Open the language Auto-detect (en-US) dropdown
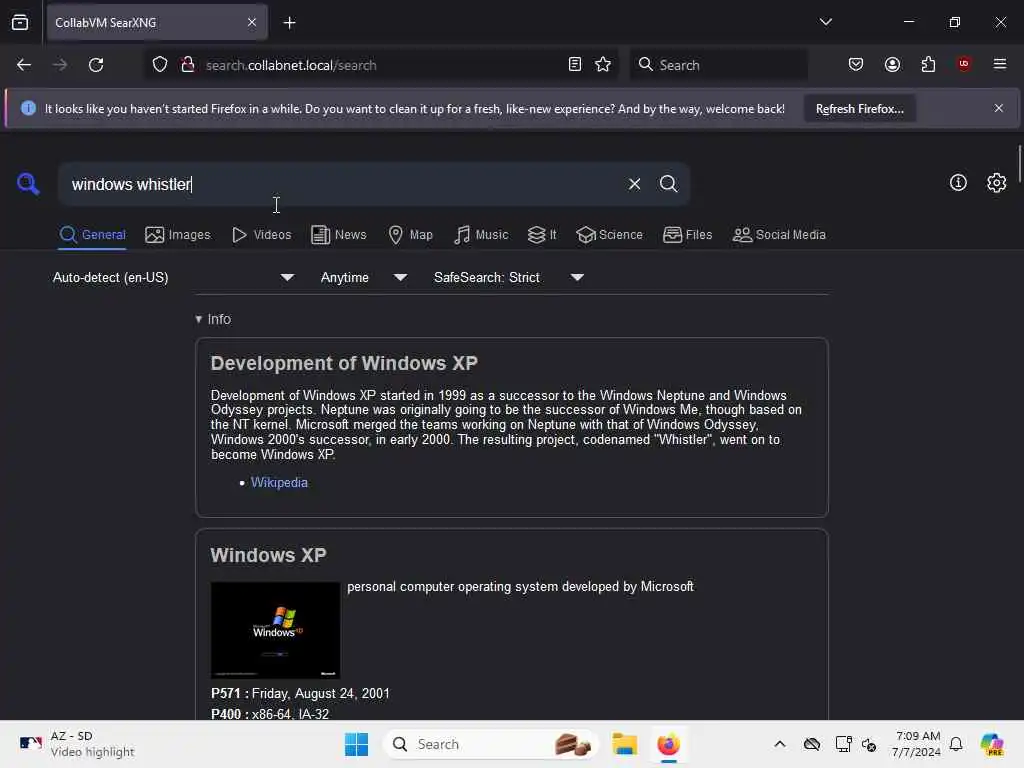The height and width of the screenshot is (768, 1024). point(173,278)
